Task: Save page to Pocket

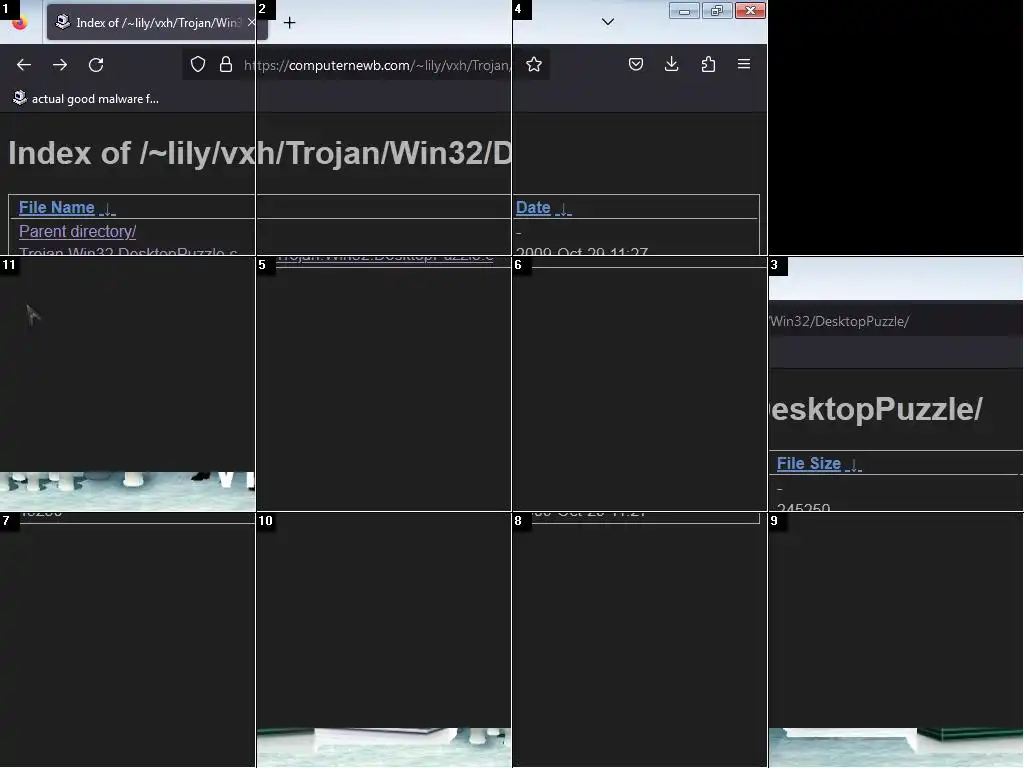Action: pos(635,64)
